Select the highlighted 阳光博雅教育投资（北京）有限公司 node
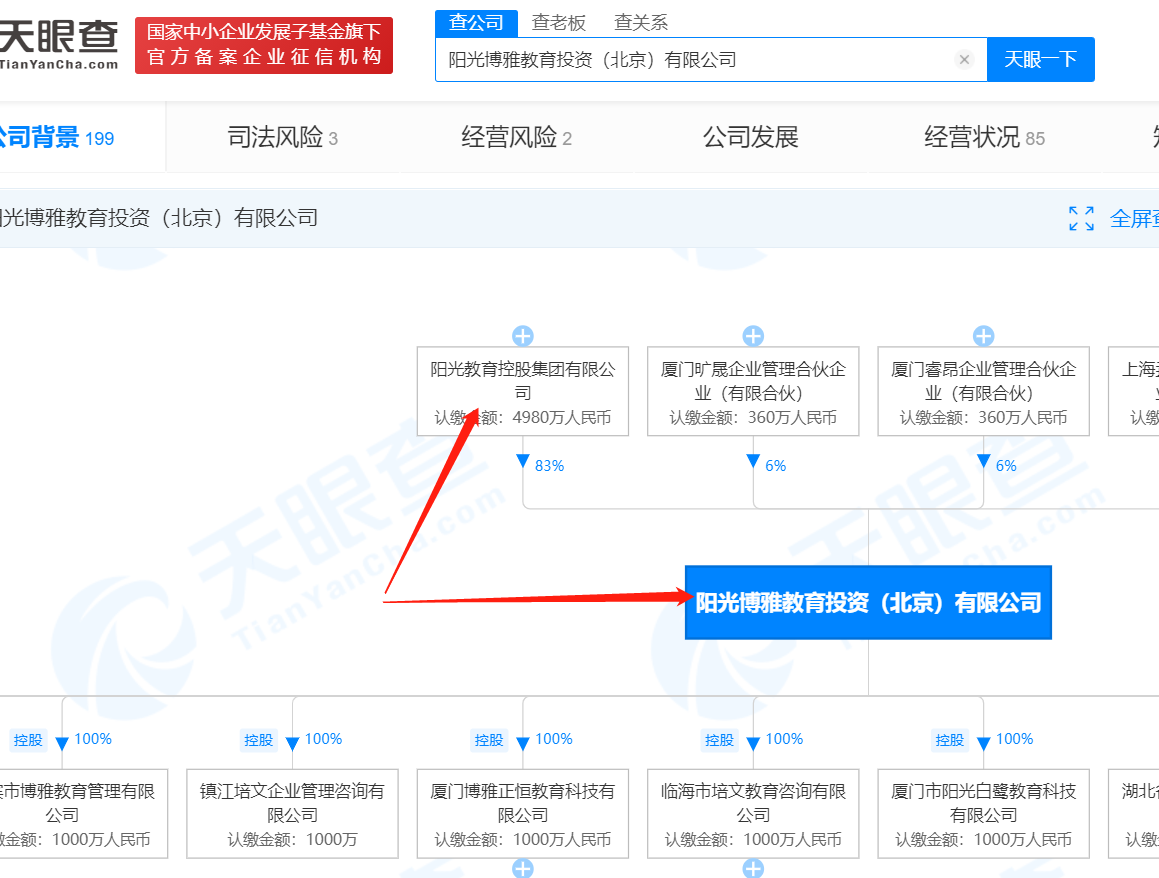This screenshot has width=1159, height=878. click(x=868, y=602)
